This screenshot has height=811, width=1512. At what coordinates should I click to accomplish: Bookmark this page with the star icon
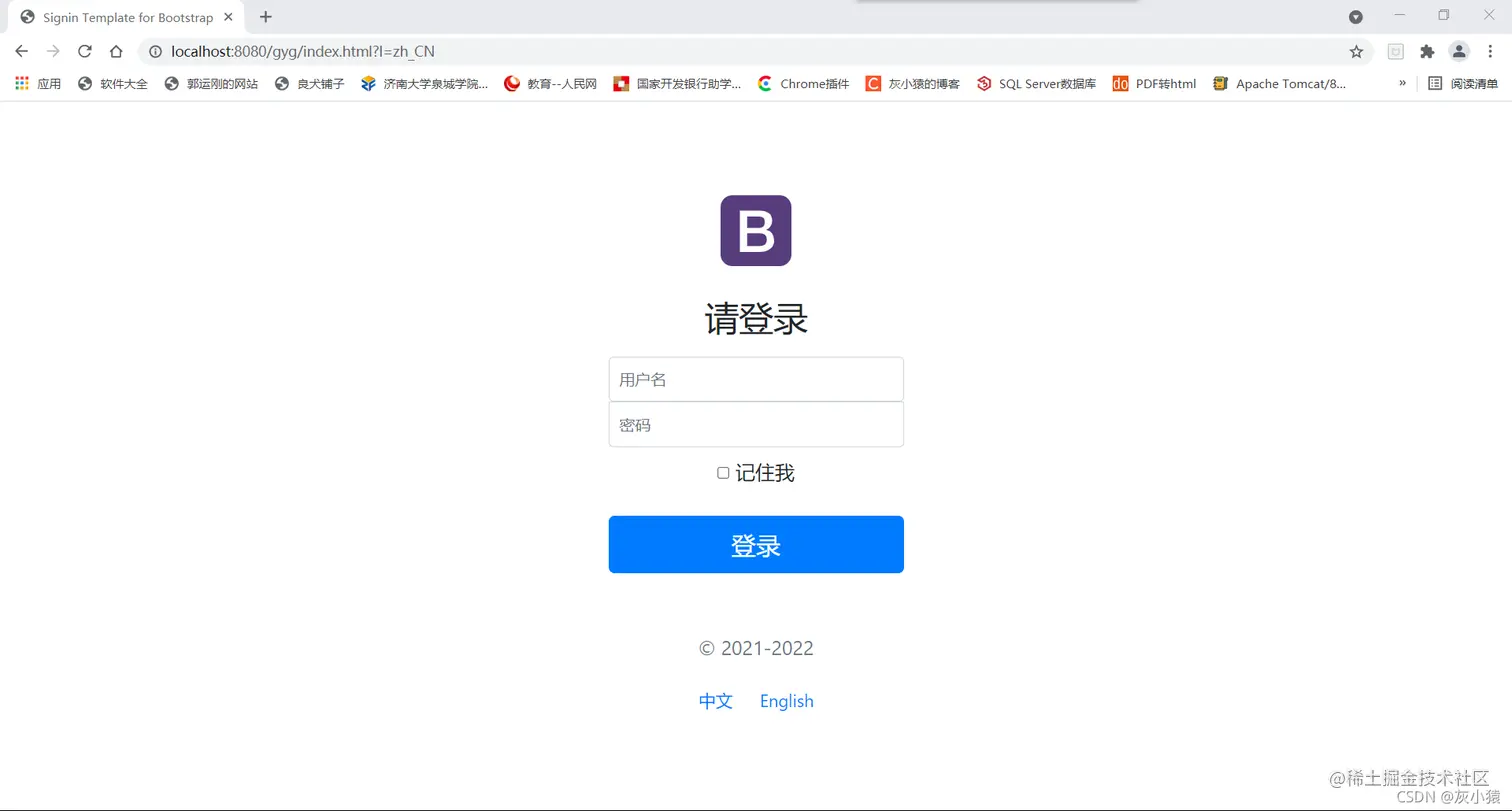pyautogui.click(x=1356, y=51)
